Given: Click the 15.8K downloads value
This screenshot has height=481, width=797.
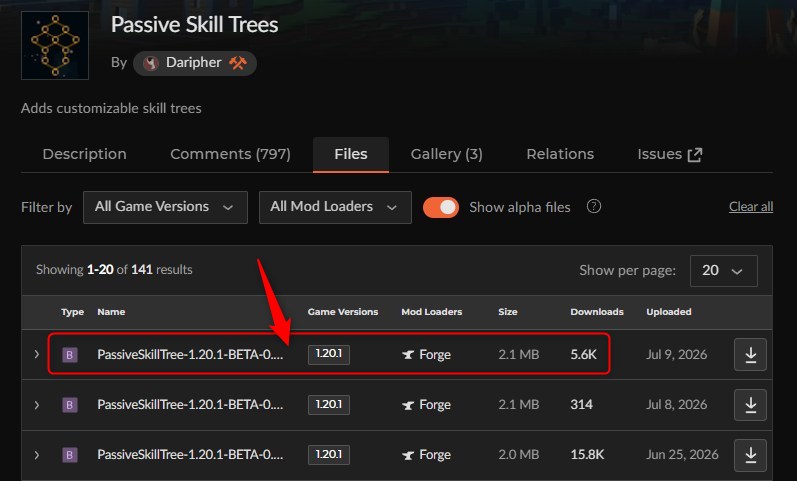Looking at the screenshot, I should [588, 455].
